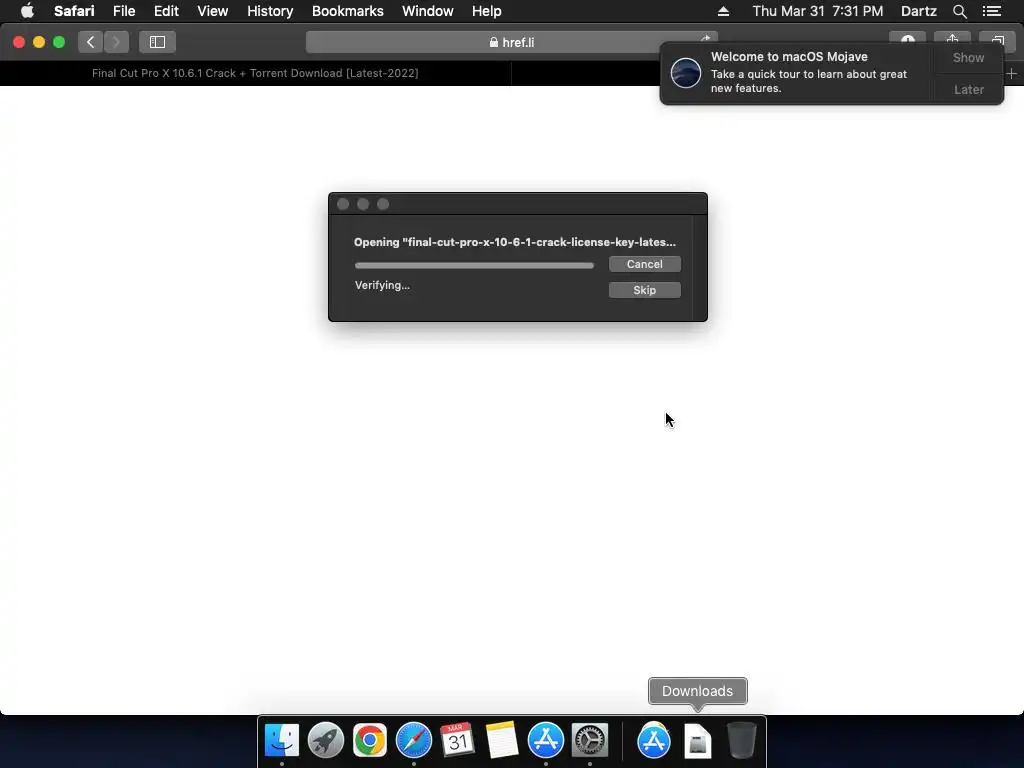Go forward in Safari history
1024x768 pixels.
(x=116, y=42)
